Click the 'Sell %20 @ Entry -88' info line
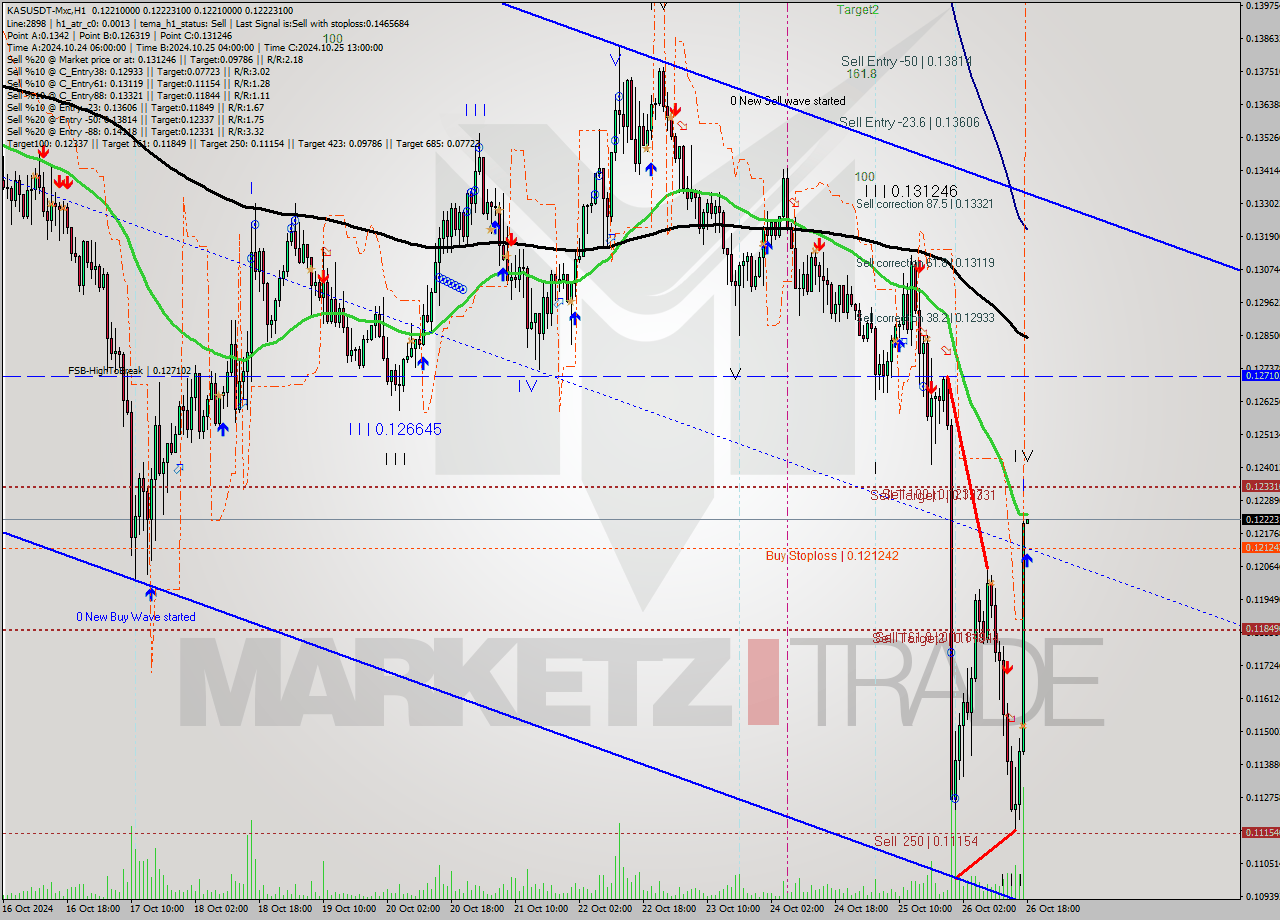Image resolution: width=1280 pixels, height=920 pixels. pos(135,131)
